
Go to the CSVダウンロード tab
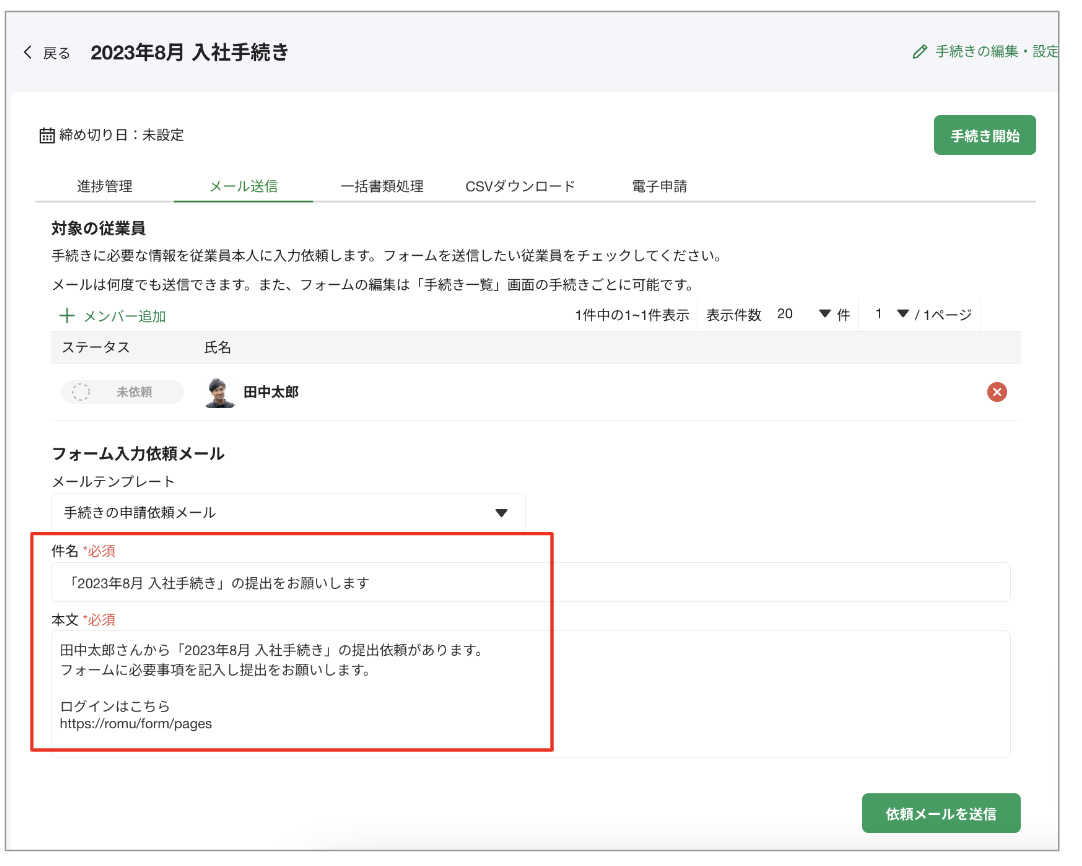click(x=520, y=186)
